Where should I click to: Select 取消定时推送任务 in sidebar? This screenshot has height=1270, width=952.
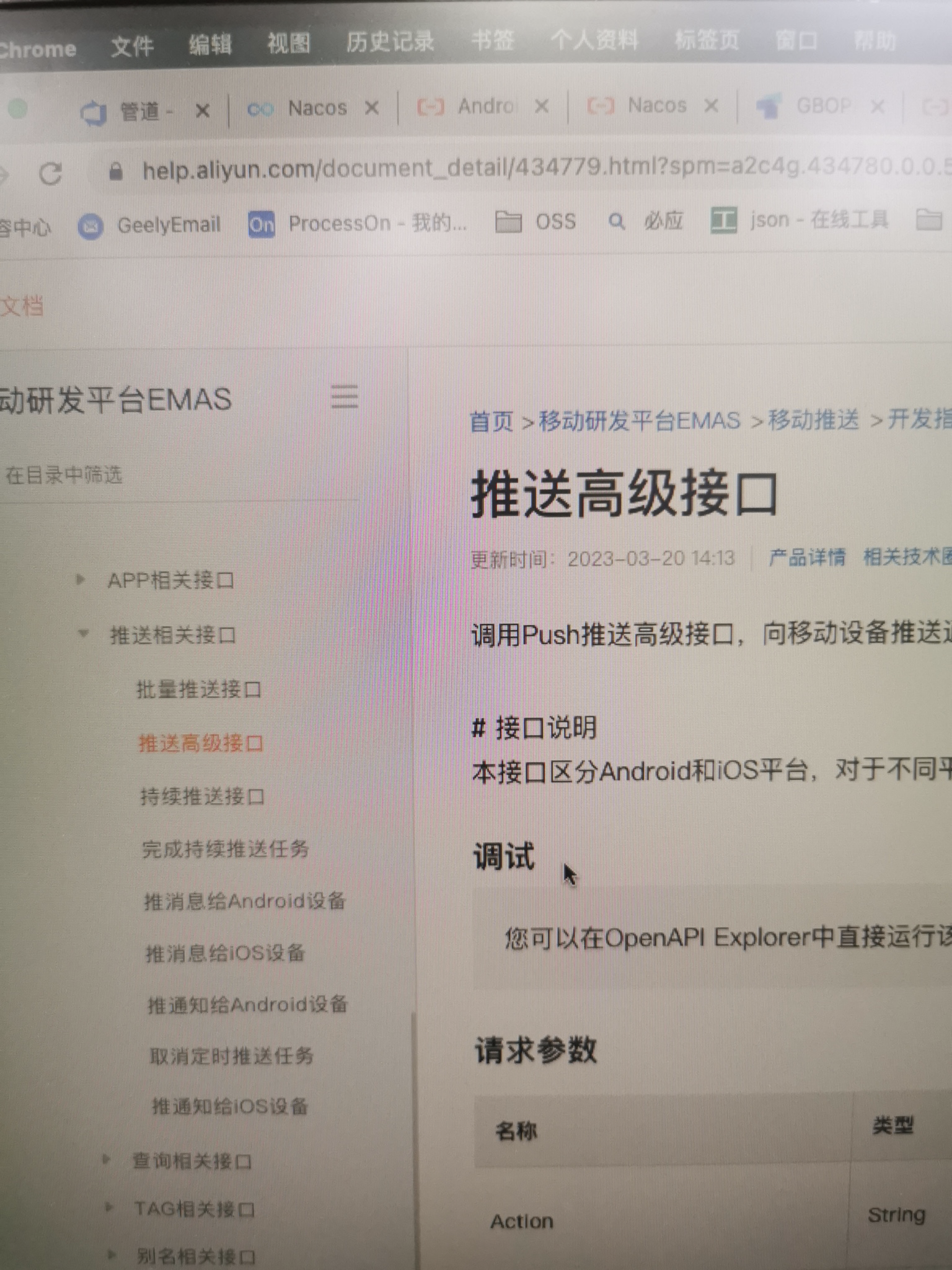pyautogui.click(x=232, y=1055)
